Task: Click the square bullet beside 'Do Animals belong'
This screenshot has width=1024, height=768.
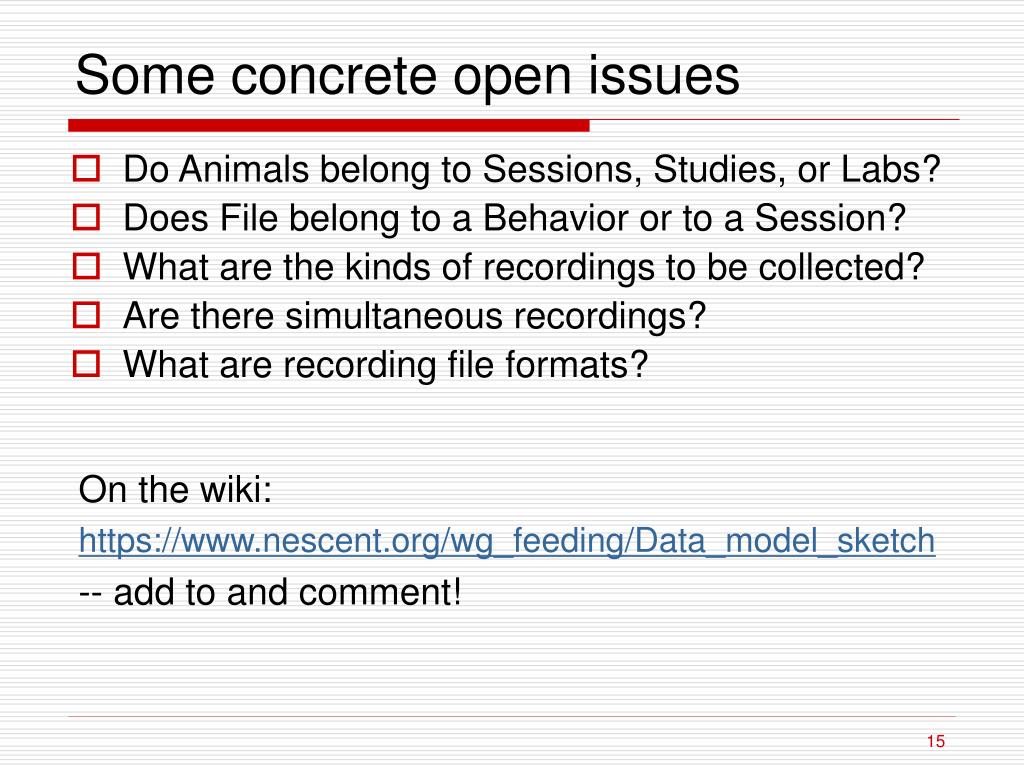Action: (x=86, y=168)
